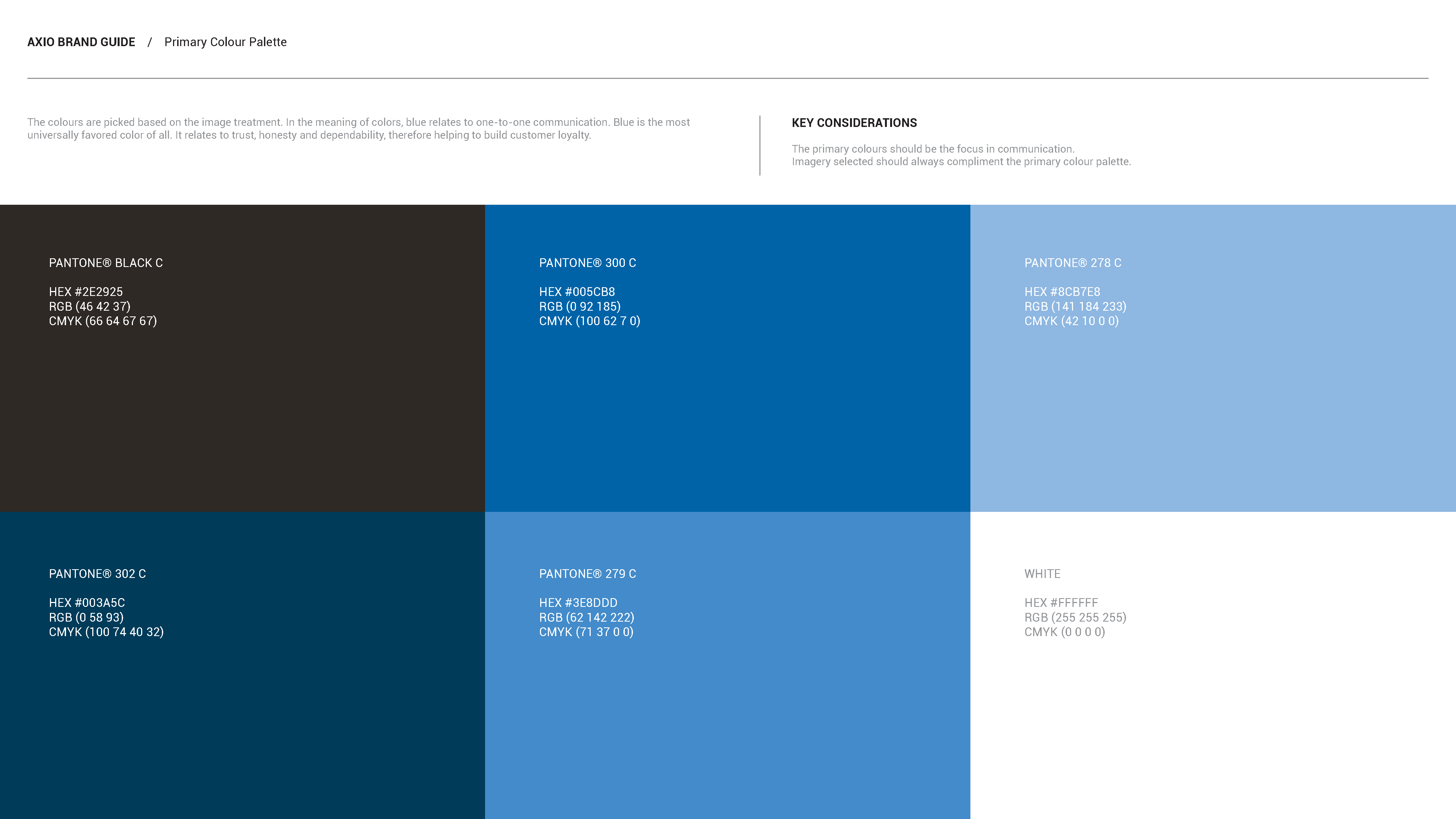This screenshot has height=819, width=1456.
Task: Click the paragraph starting 'The colours are picked'
Action: pos(358,129)
